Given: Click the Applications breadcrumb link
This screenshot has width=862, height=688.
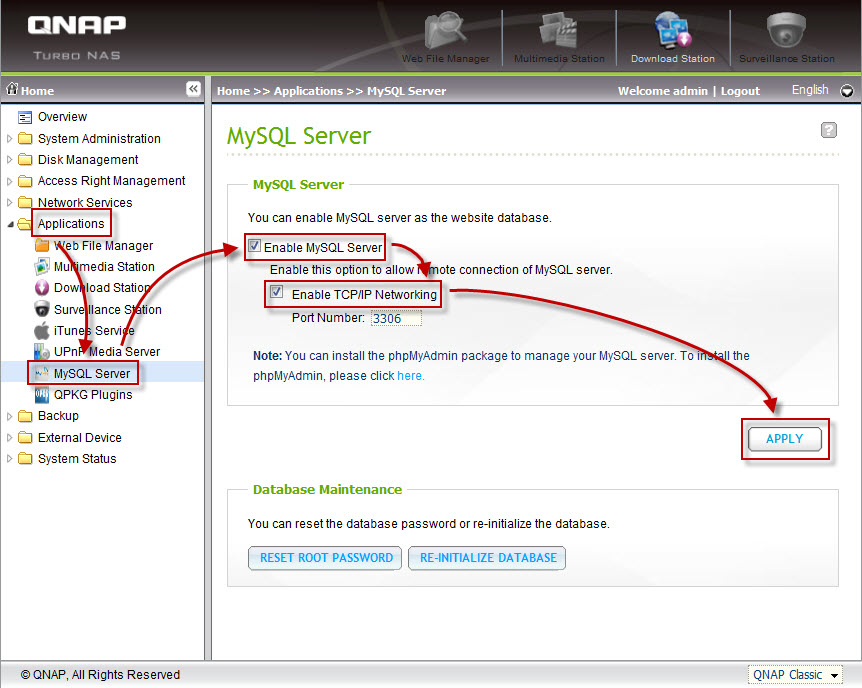Looking at the screenshot, I should (308, 91).
